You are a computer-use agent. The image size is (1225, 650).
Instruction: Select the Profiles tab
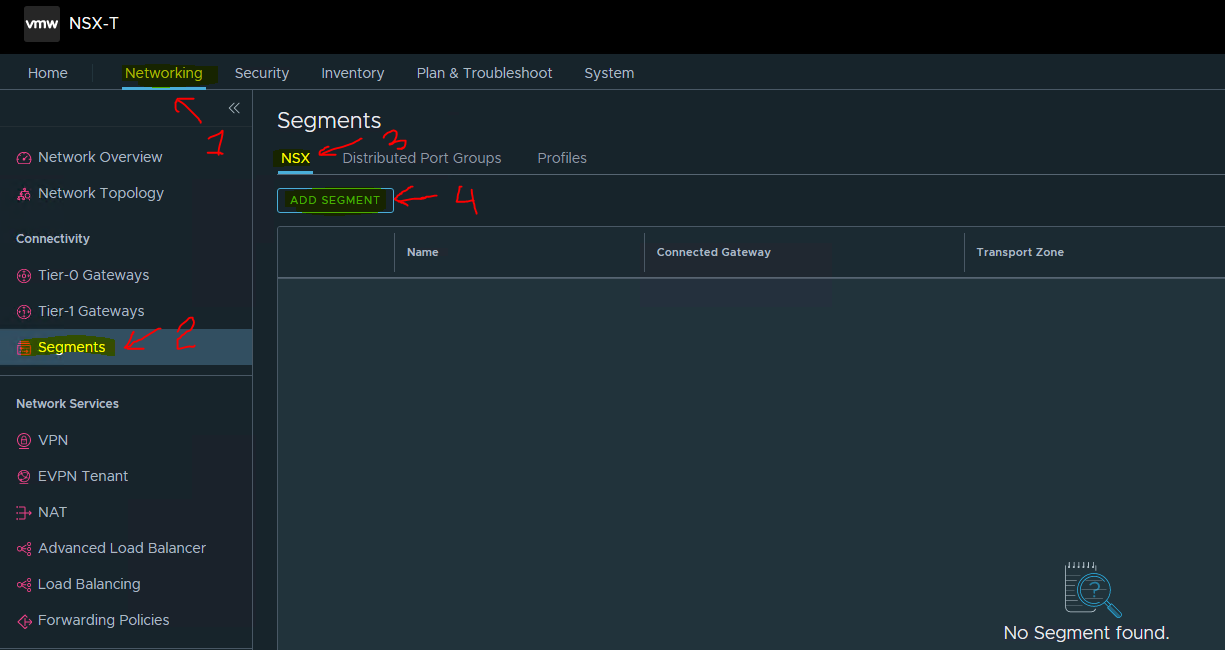click(562, 158)
